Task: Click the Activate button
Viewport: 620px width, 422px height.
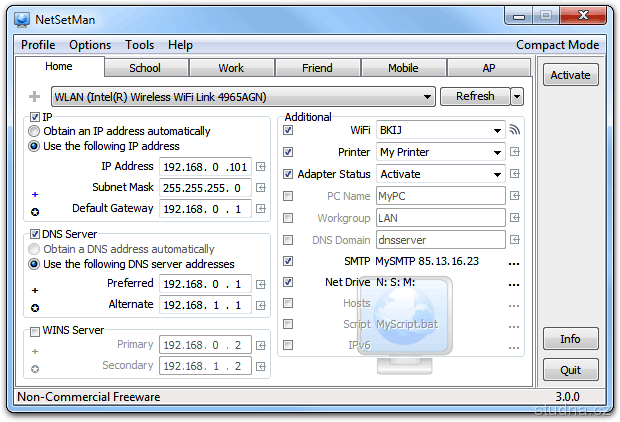Action: point(571,75)
